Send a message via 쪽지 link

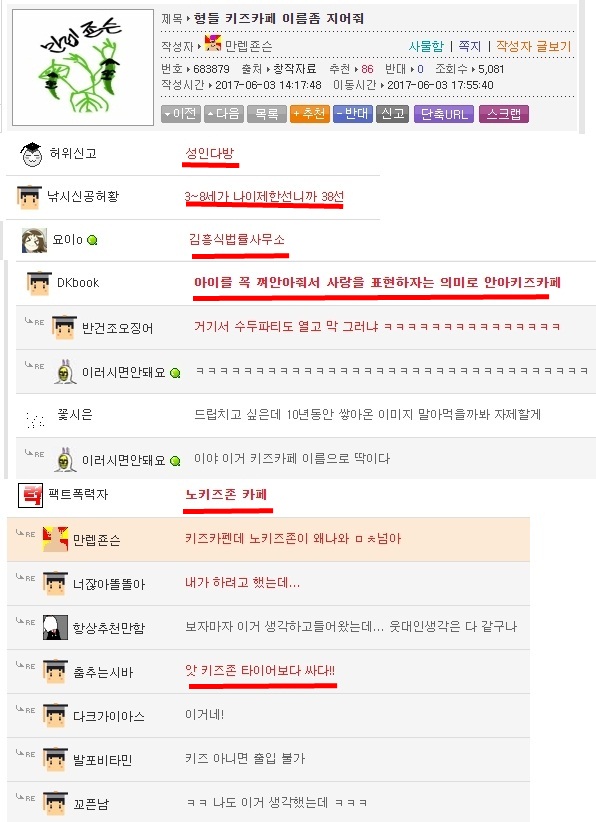pos(470,46)
